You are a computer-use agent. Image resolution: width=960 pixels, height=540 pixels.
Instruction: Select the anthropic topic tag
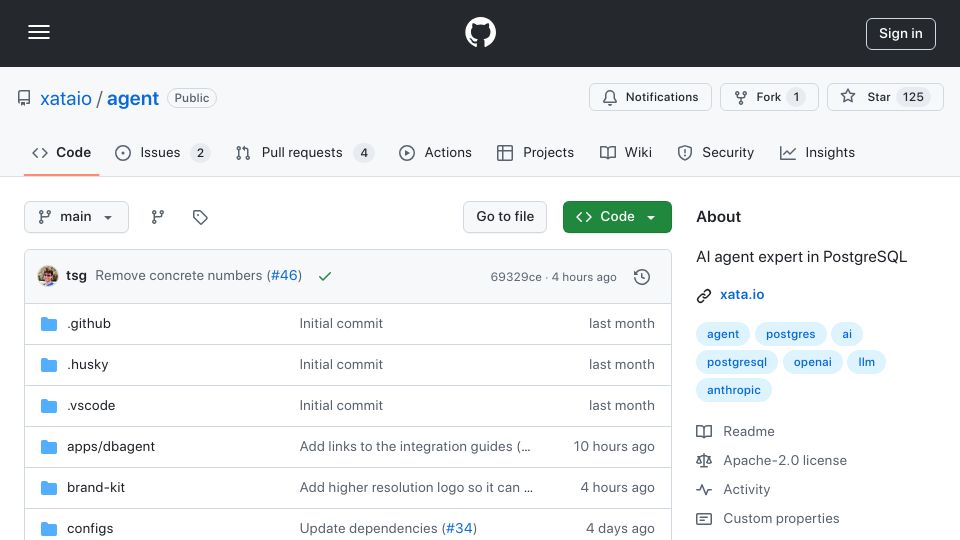[x=733, y=390]
